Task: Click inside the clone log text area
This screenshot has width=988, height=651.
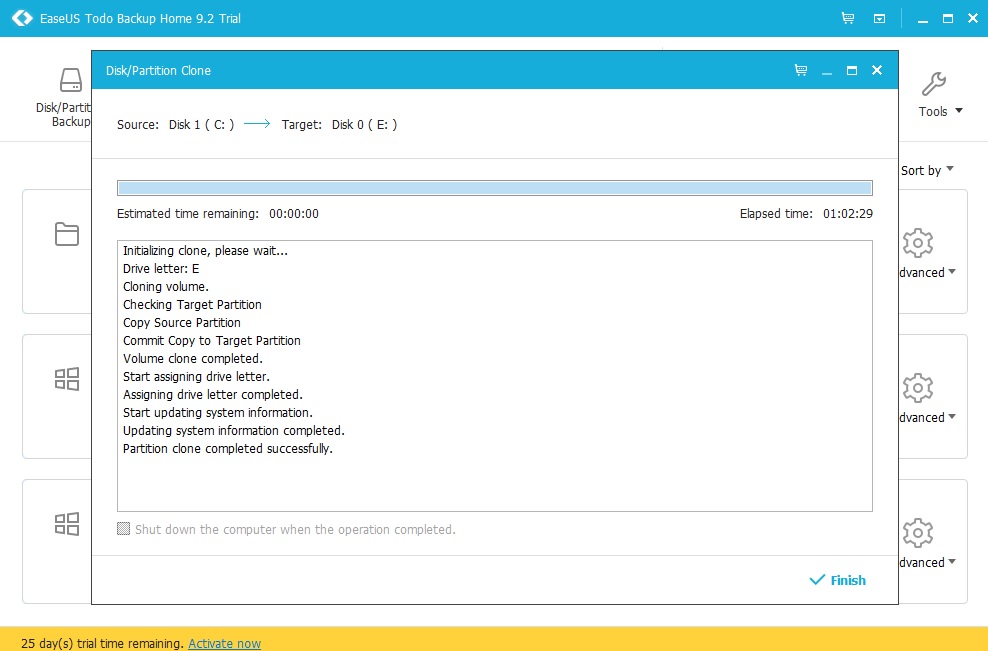Action: (x=495, y=376)
